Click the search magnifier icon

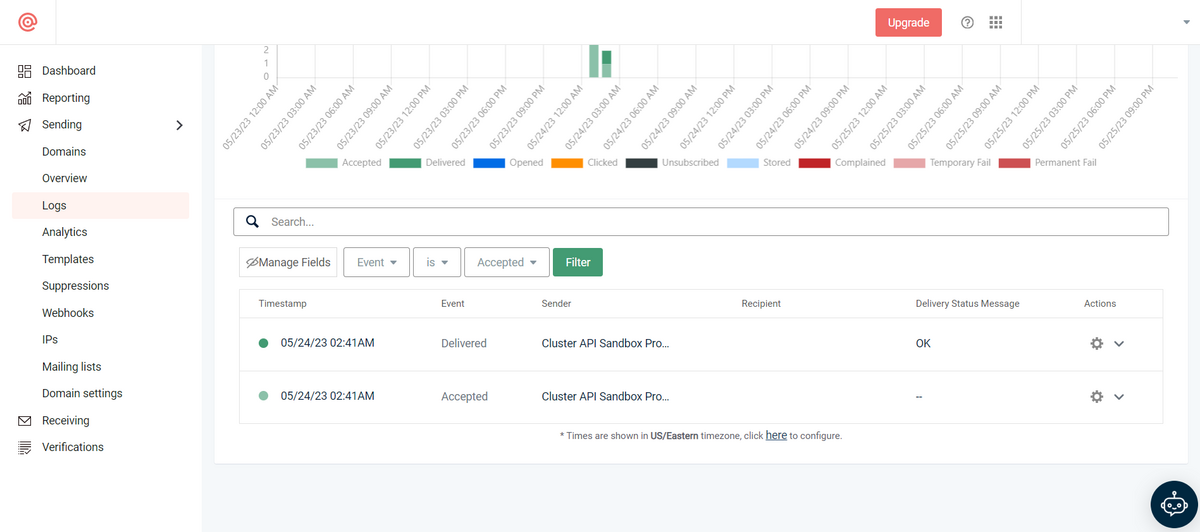(252, 221)
